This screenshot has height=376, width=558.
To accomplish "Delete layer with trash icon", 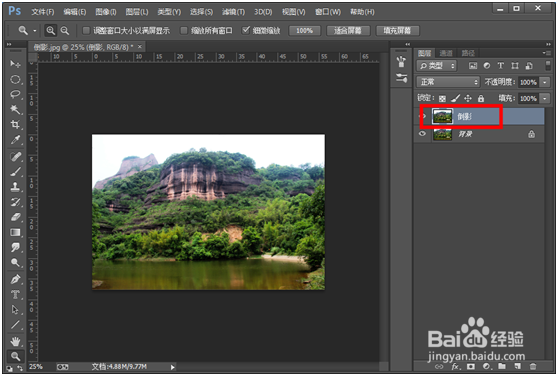I will pyautogui.click(x=533, y=366).
